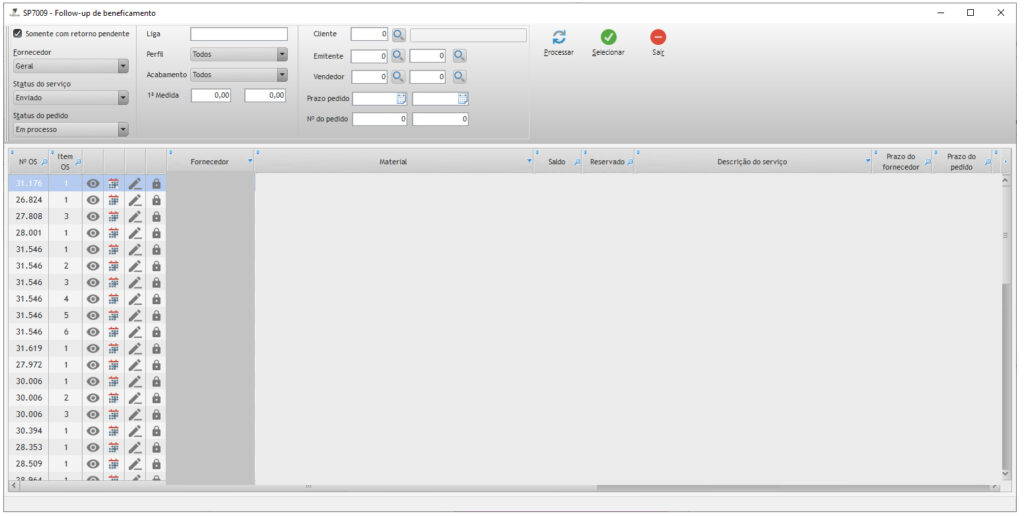Click the padlock icon for OS 28.001
1024x516 pixels.
pos(156,233)
